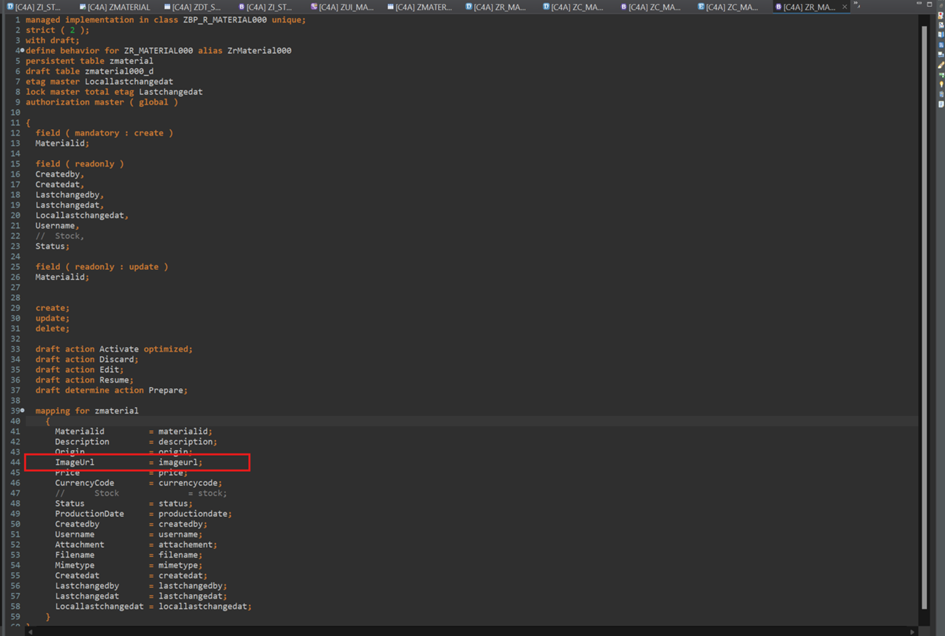Click the 'attachement;' mapping value
This screenshot has width=945, height=636.
click(x=188, y=544)
